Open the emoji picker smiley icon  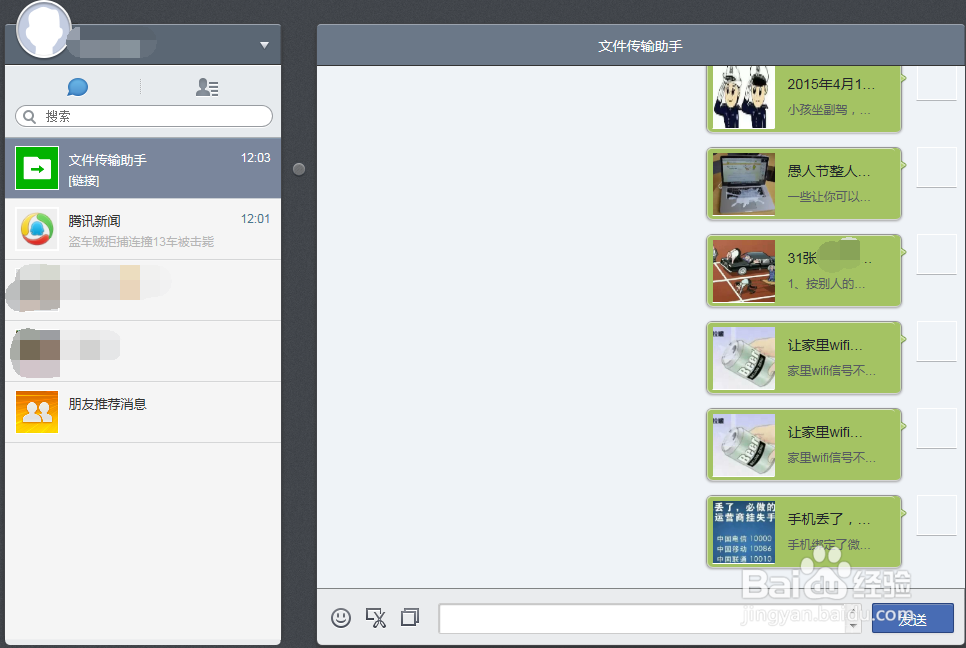click(341, 617)
